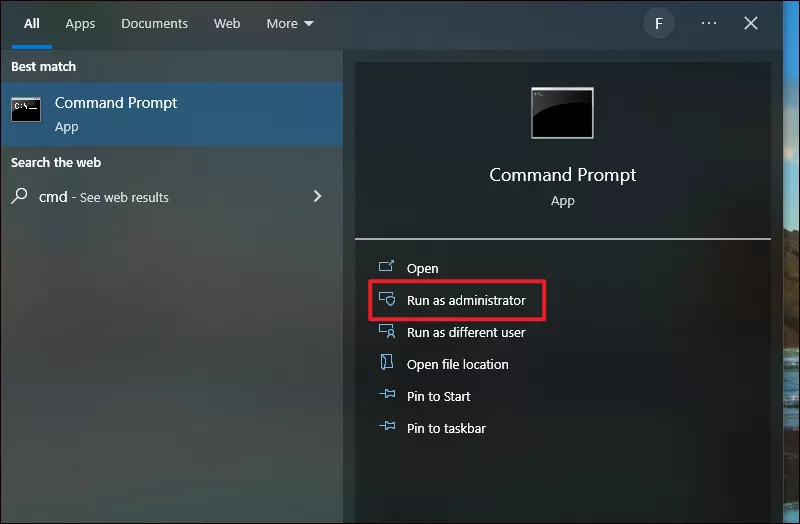Click the Search the web heading text

tap(56, 162)
